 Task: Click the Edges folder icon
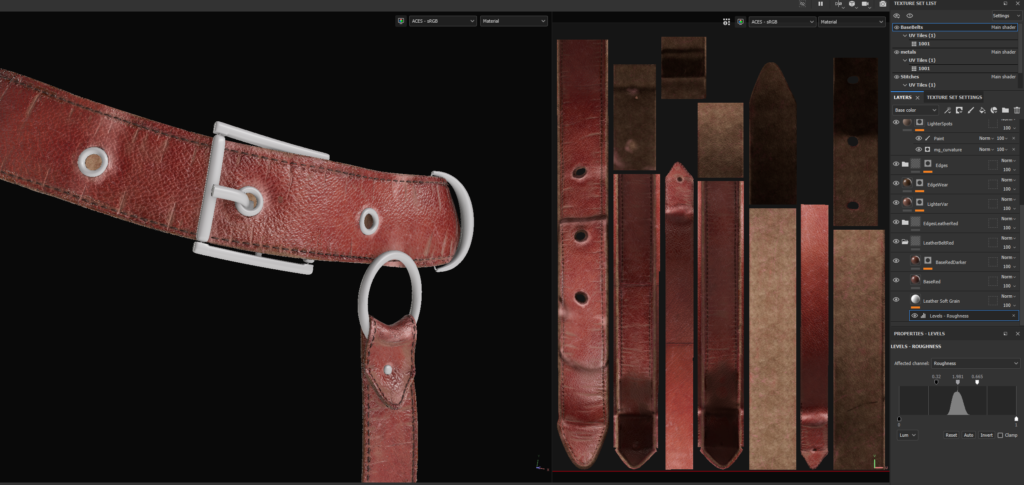905,164
